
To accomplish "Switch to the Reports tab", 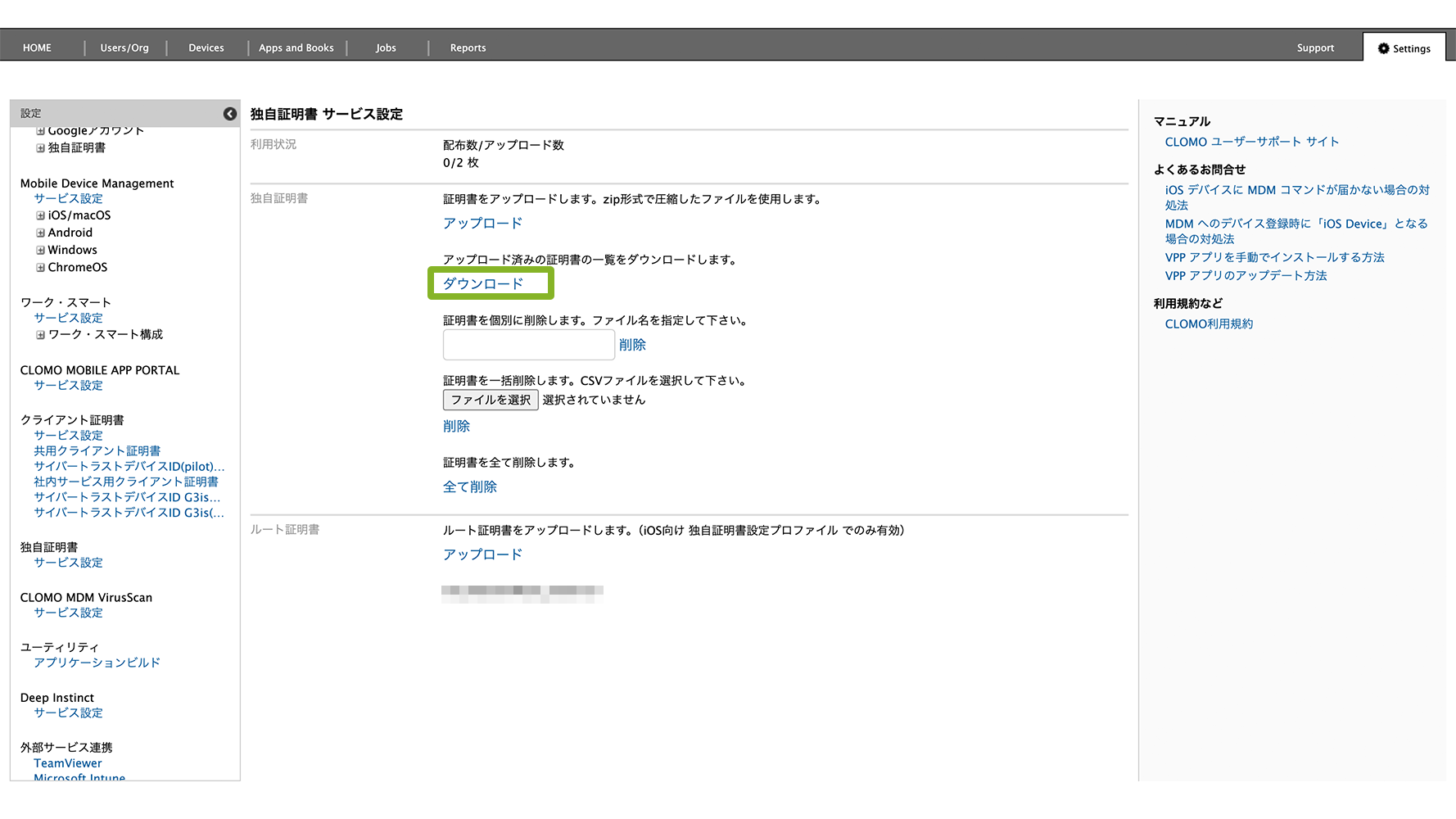I will pos(468,48).
